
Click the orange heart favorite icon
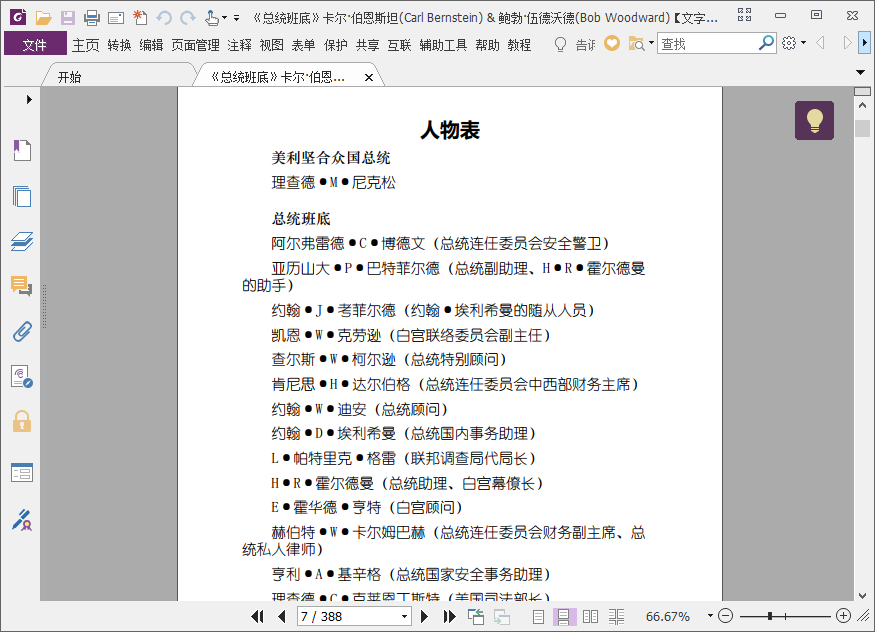[x=612, y=43]
